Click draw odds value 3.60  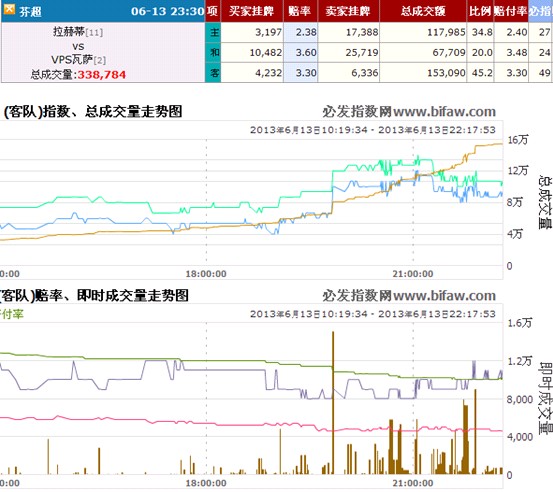click(x=306, y=53)
